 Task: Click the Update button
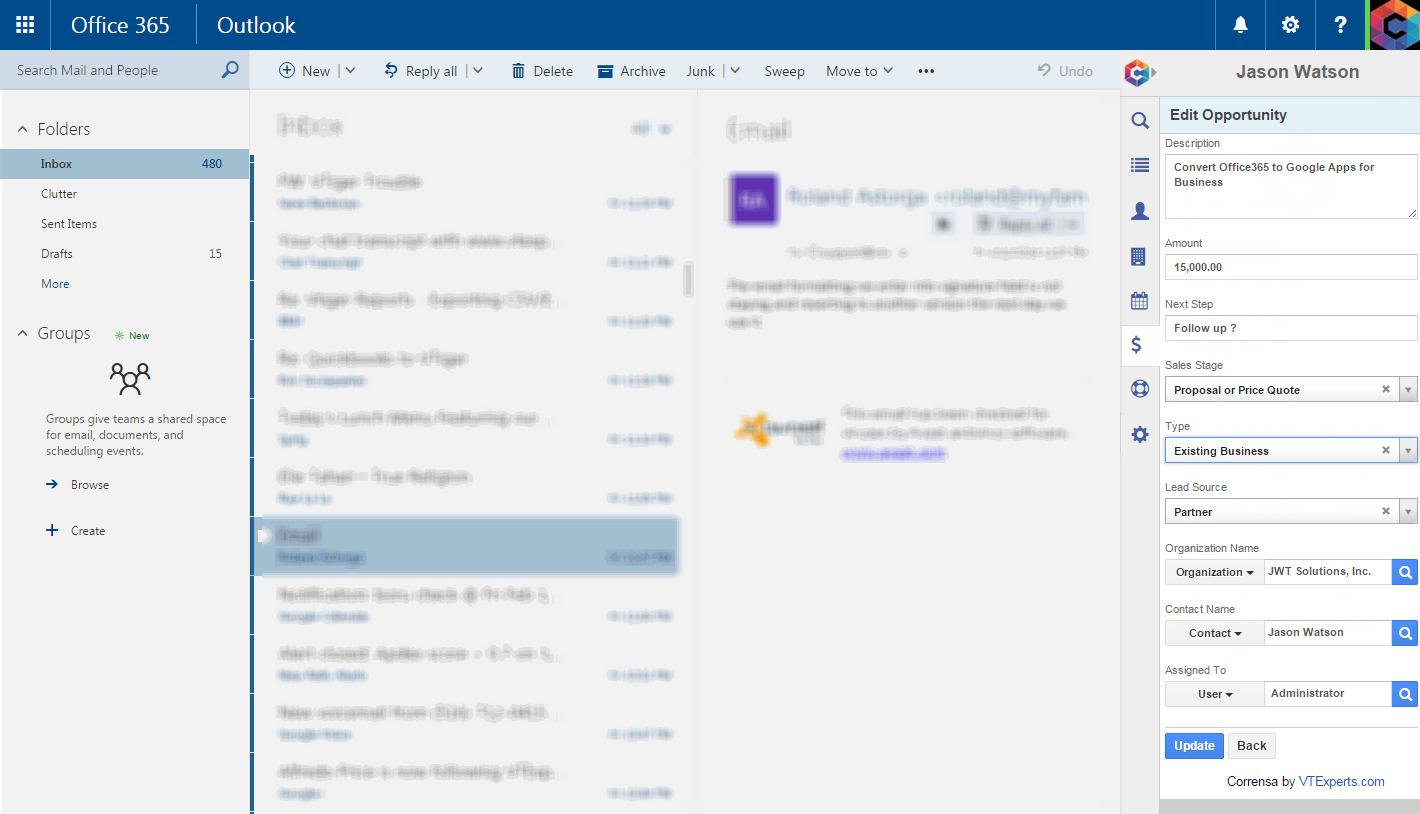tap(1194, 746)
